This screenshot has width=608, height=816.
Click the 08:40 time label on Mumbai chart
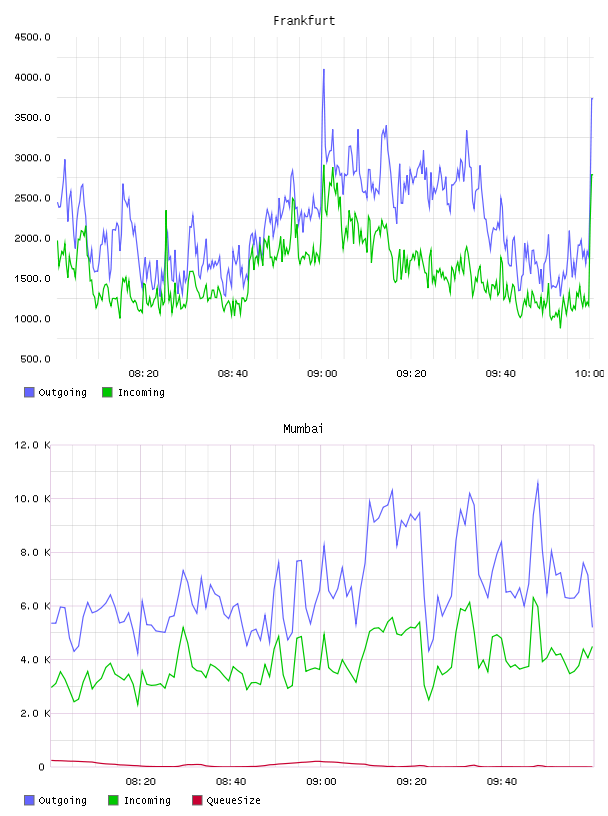coord(231,782)
